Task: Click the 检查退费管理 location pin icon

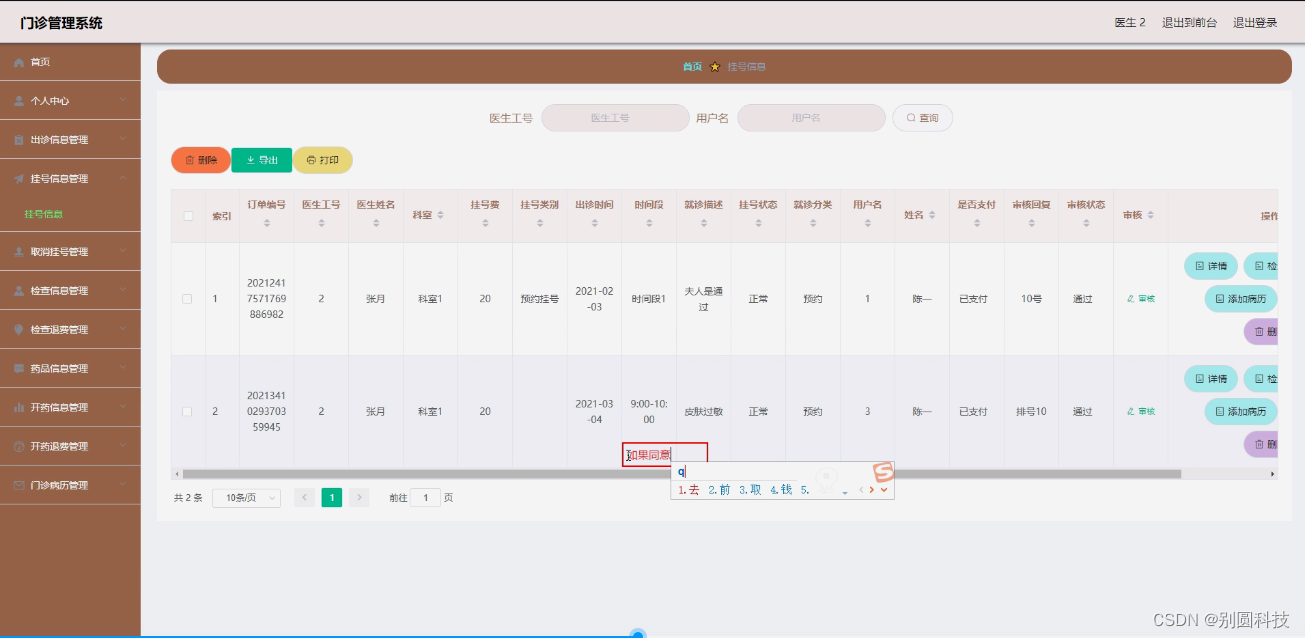Action: (x=17, y=331)
